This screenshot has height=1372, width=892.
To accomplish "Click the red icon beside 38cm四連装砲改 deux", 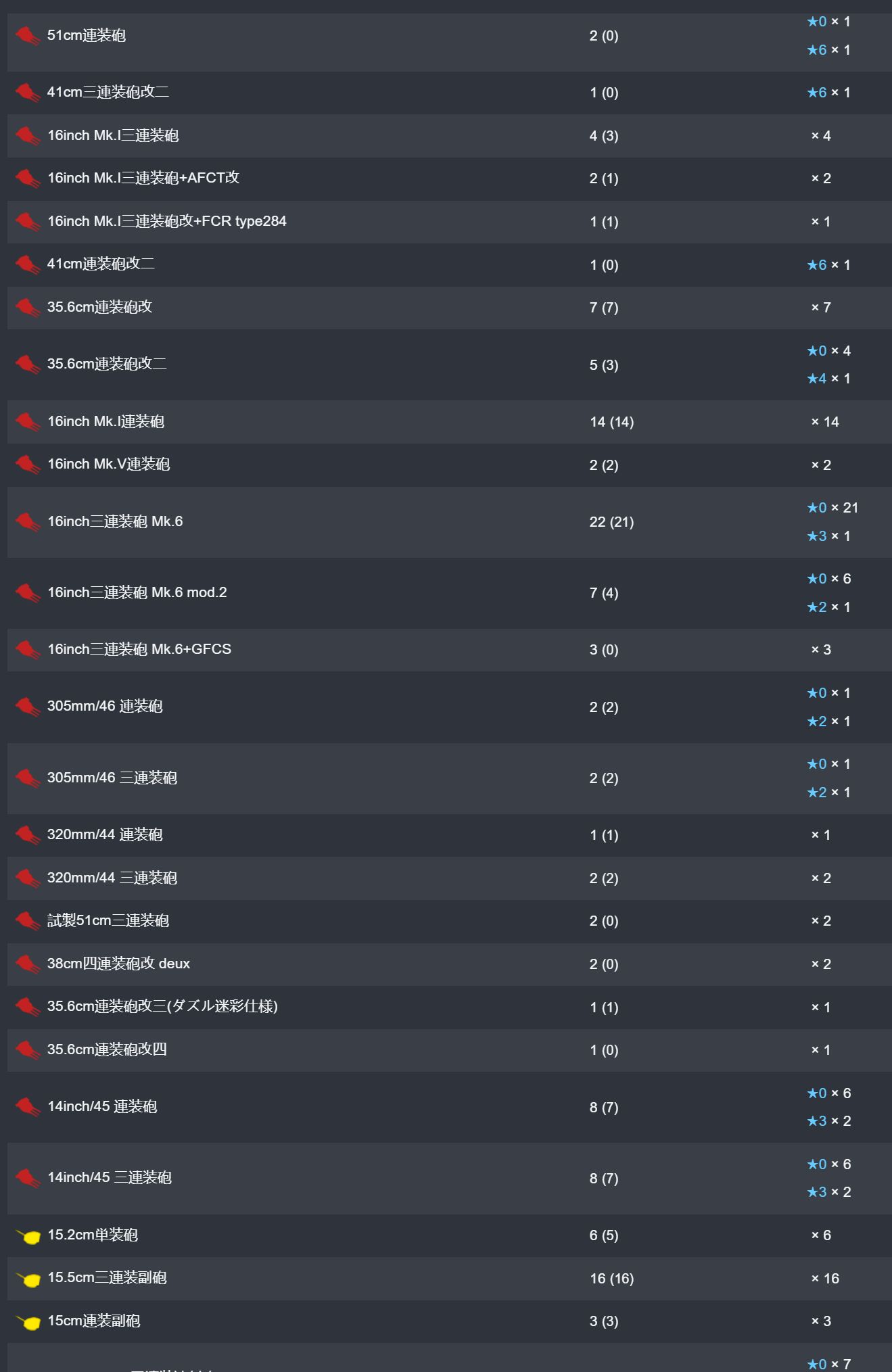I will coord(28,964).
